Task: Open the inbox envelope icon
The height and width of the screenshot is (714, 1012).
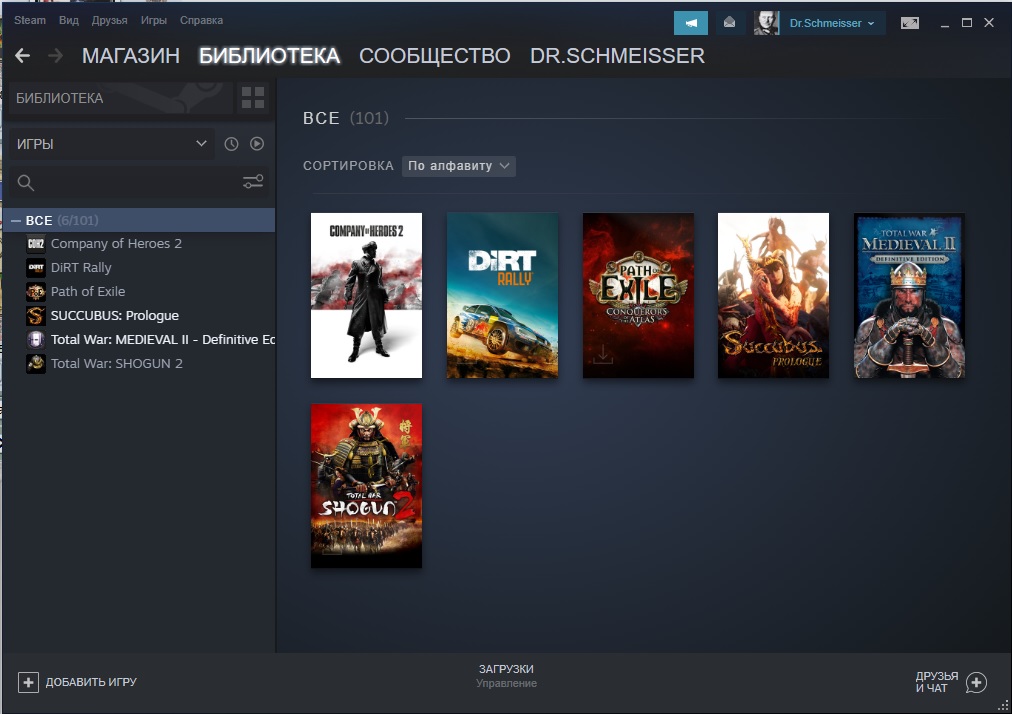Action: click(729, 23)
